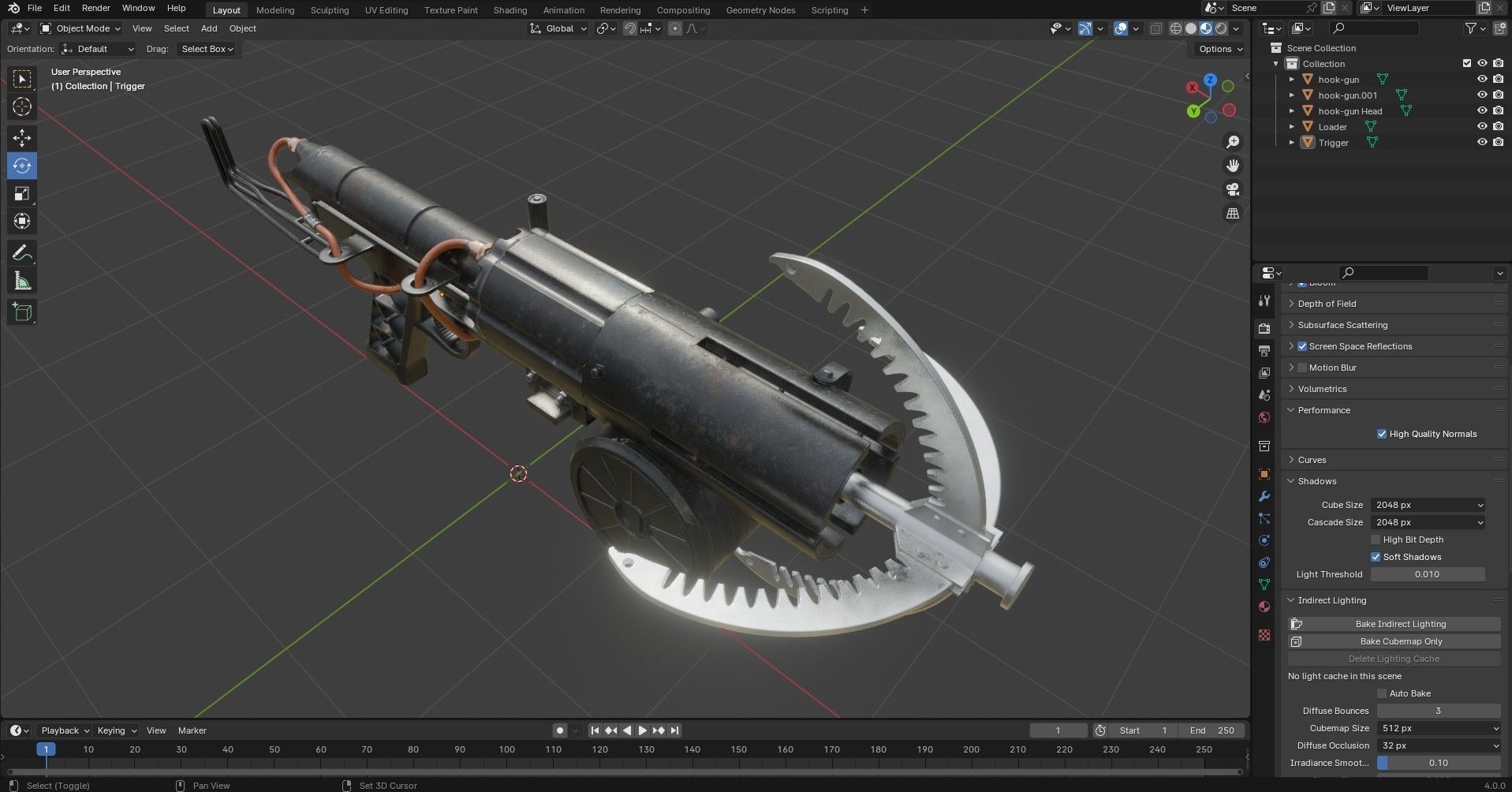This screenshot has height=792, width=1512.
Task: Jump to timeline end frame button
Action: coord(675,730)
